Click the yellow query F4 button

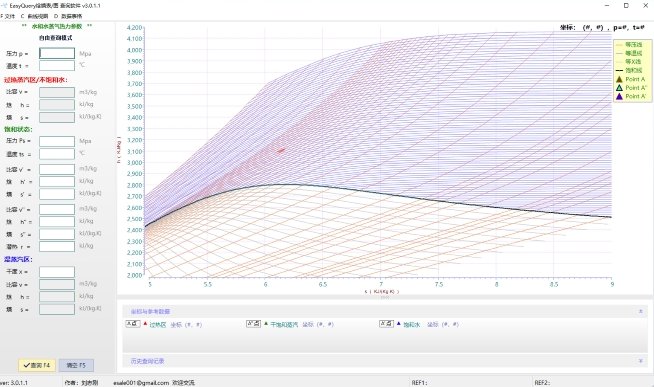tap(37, 365)
